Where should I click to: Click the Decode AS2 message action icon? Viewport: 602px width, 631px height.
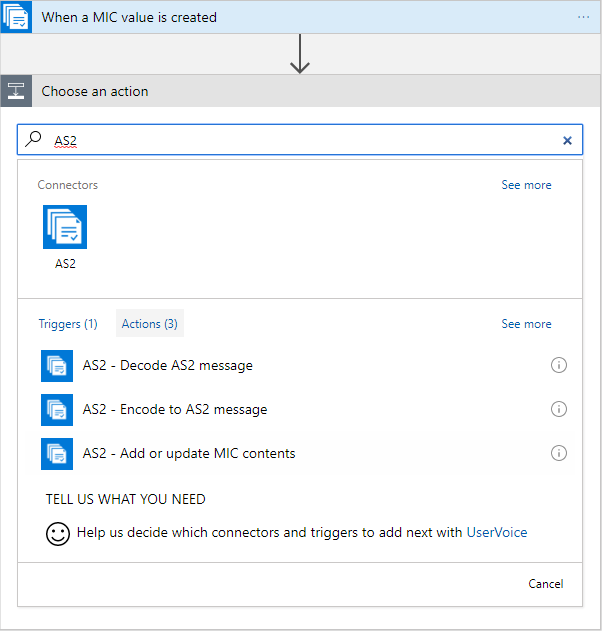57,366
